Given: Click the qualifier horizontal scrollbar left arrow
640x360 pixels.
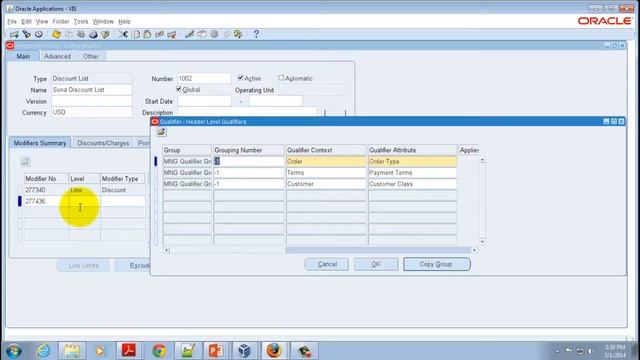Looking at the screenshot, I should click(x=167, y=250).
